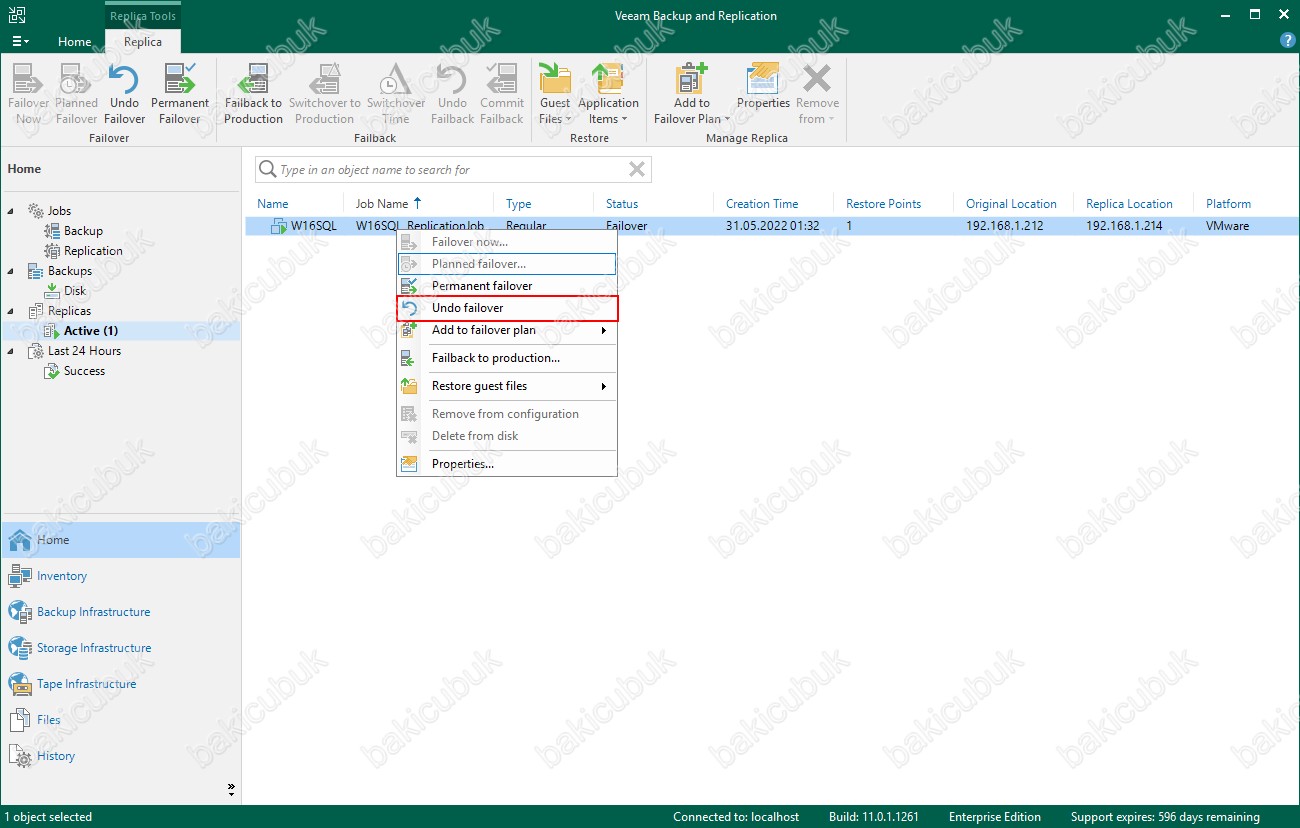Viewport: 1300px width, 828px height.
Task: Open the Storage Infrastructure view
Action: (120, 648)
